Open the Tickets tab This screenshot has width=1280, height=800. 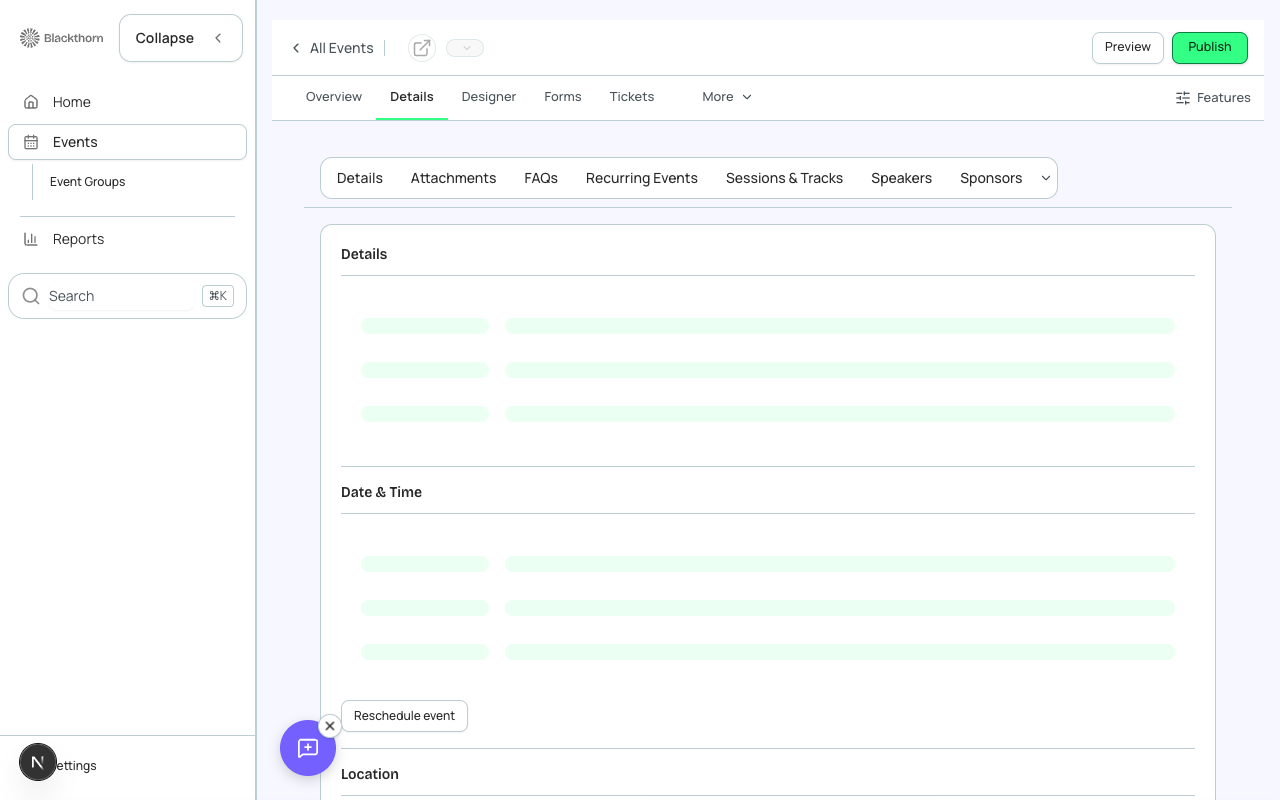point(632,97)
